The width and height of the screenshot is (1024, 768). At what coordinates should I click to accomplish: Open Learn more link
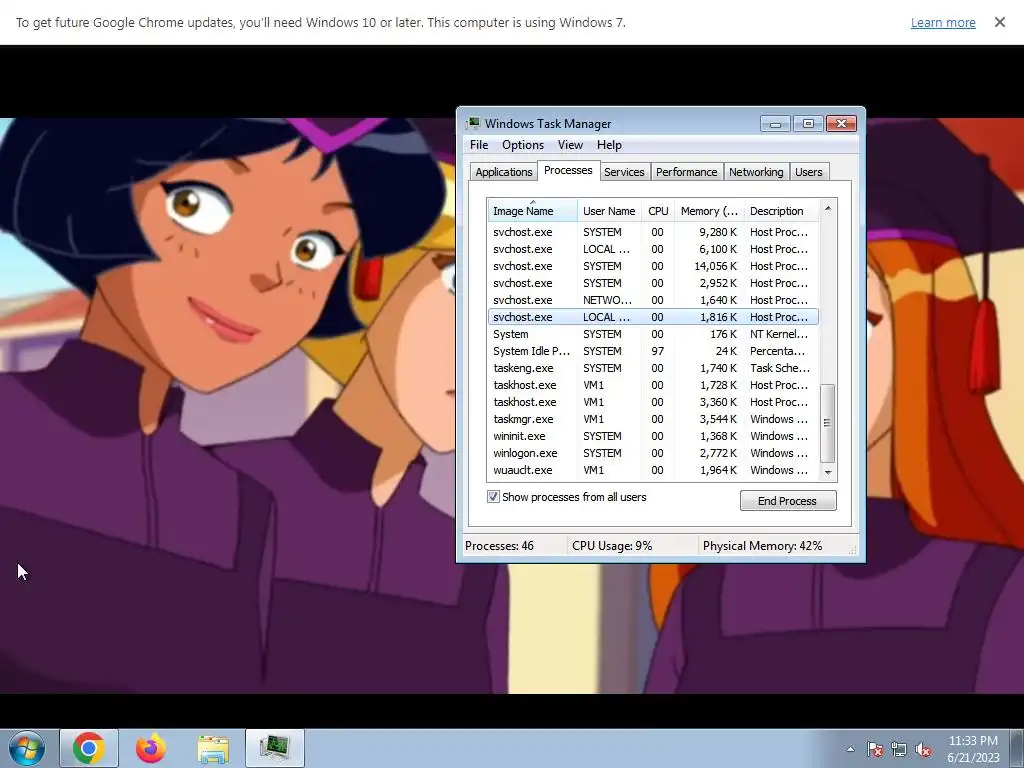pos(943,22)
